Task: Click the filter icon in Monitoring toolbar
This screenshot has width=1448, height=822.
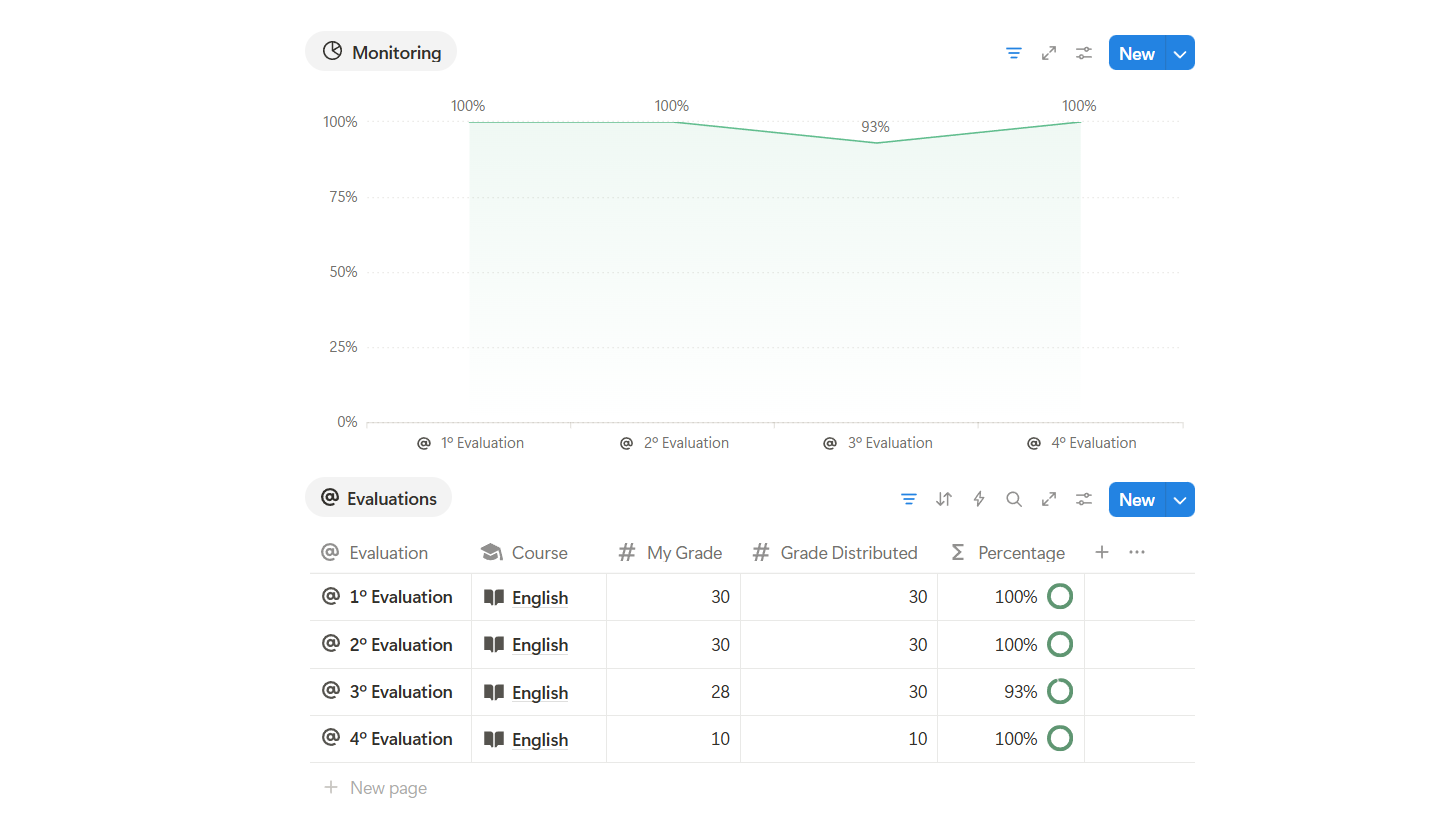Action: click(1014, 53)
